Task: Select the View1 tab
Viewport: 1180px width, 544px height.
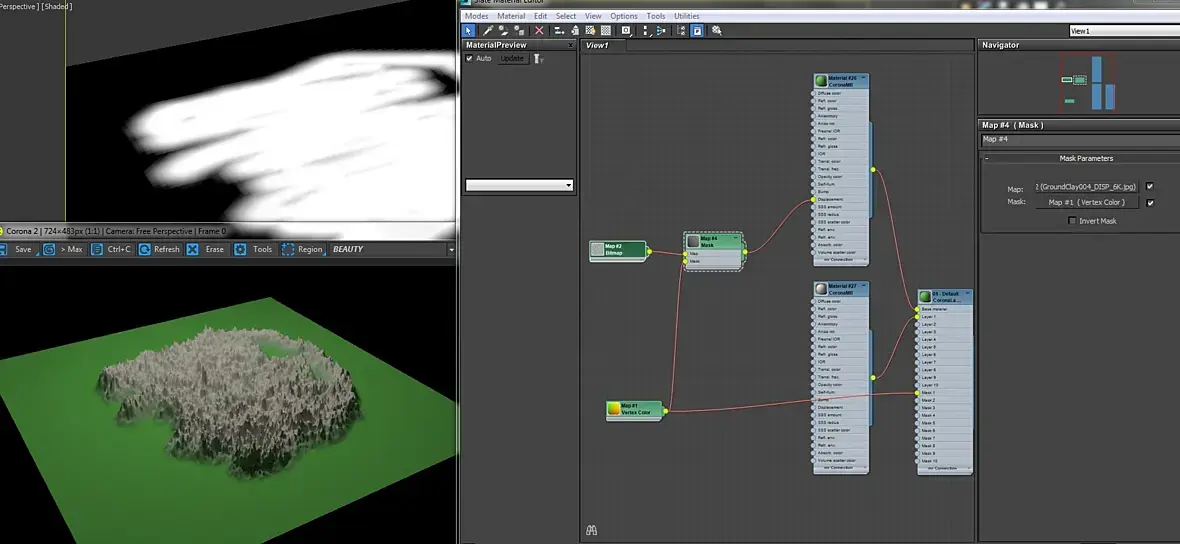Action: pos(598,45)
